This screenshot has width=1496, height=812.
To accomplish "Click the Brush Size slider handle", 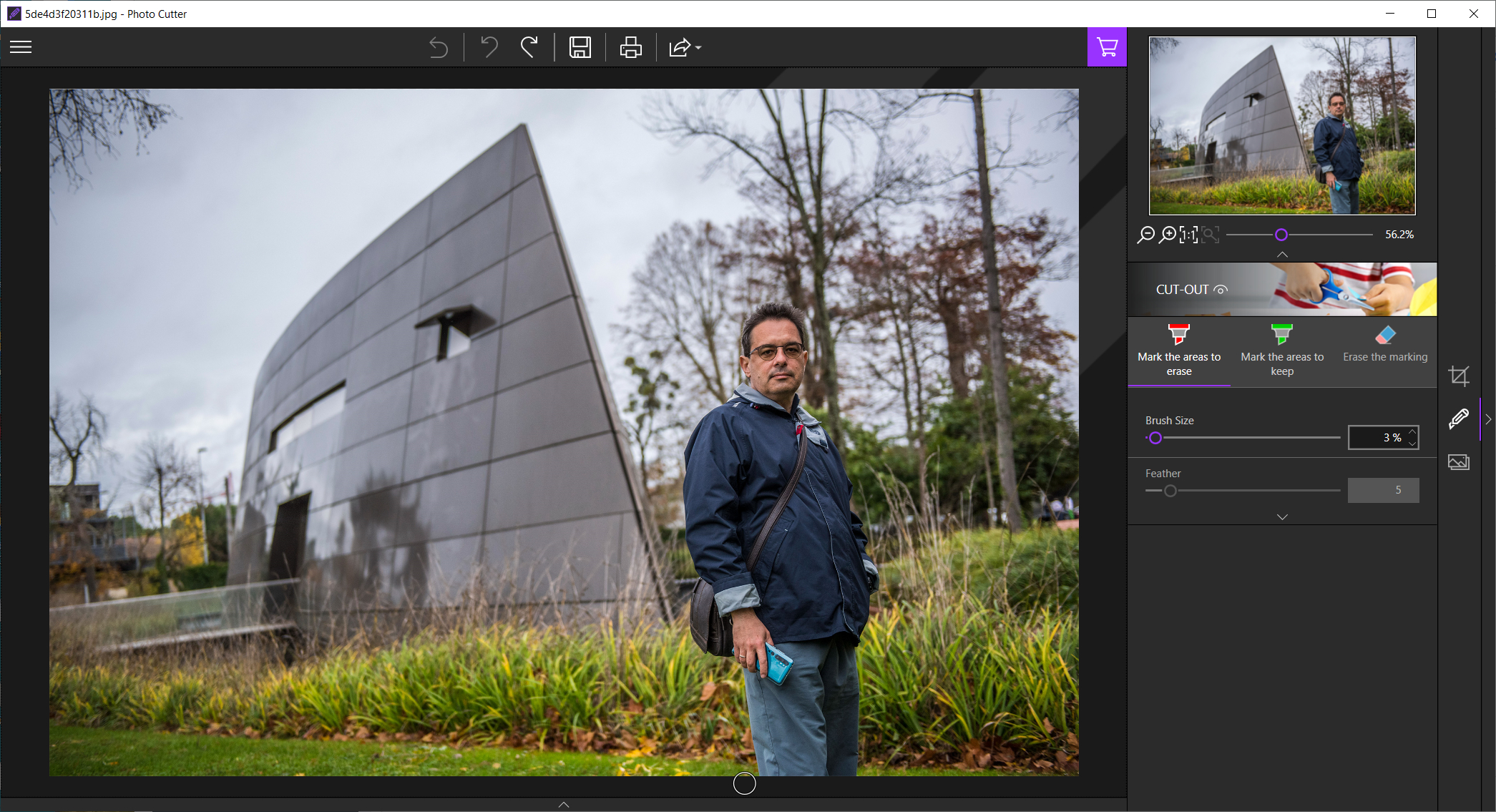I will tap(1155, 438).
